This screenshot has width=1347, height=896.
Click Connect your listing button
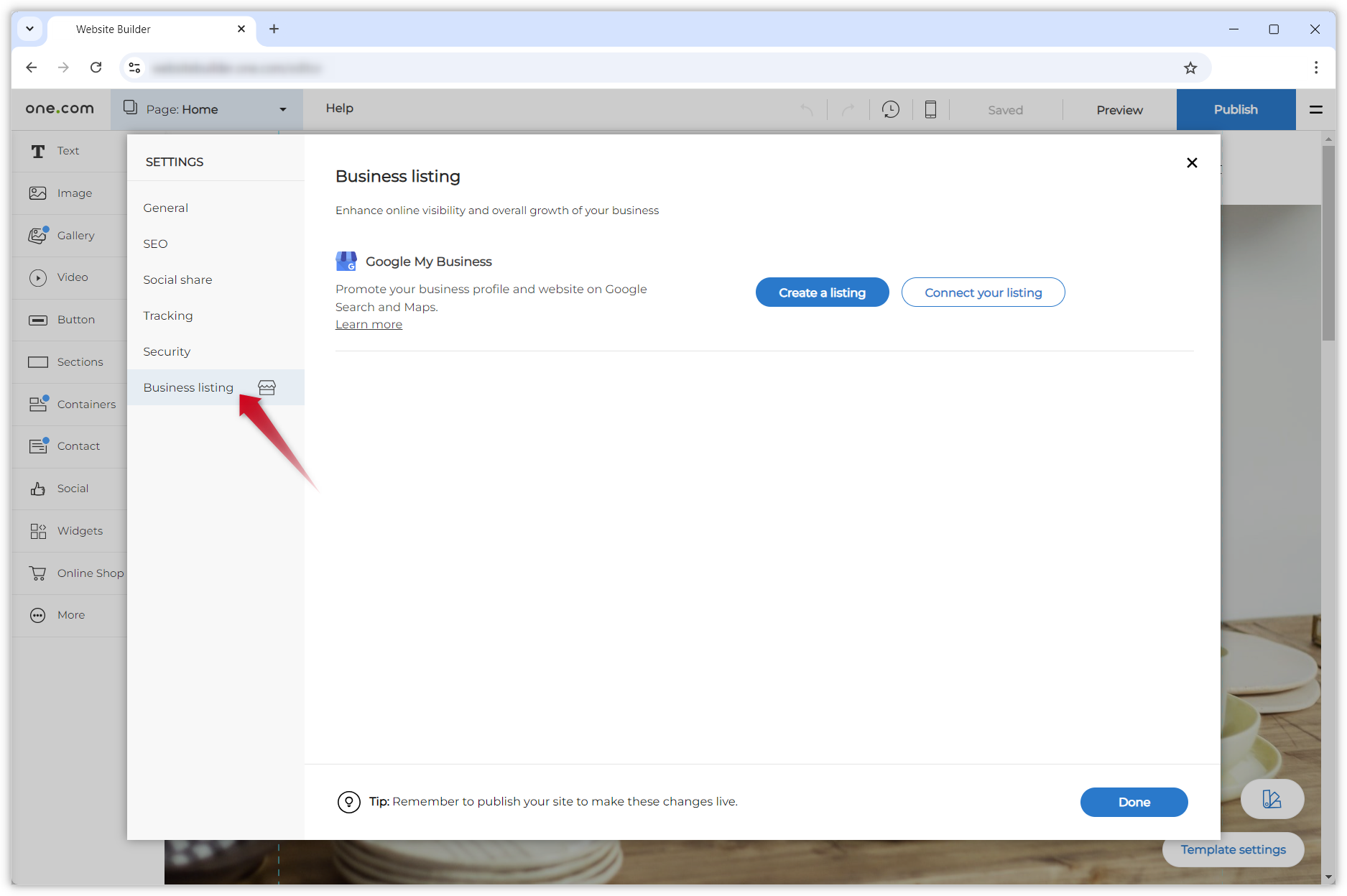pyautogui.click(x=983, y=292)
